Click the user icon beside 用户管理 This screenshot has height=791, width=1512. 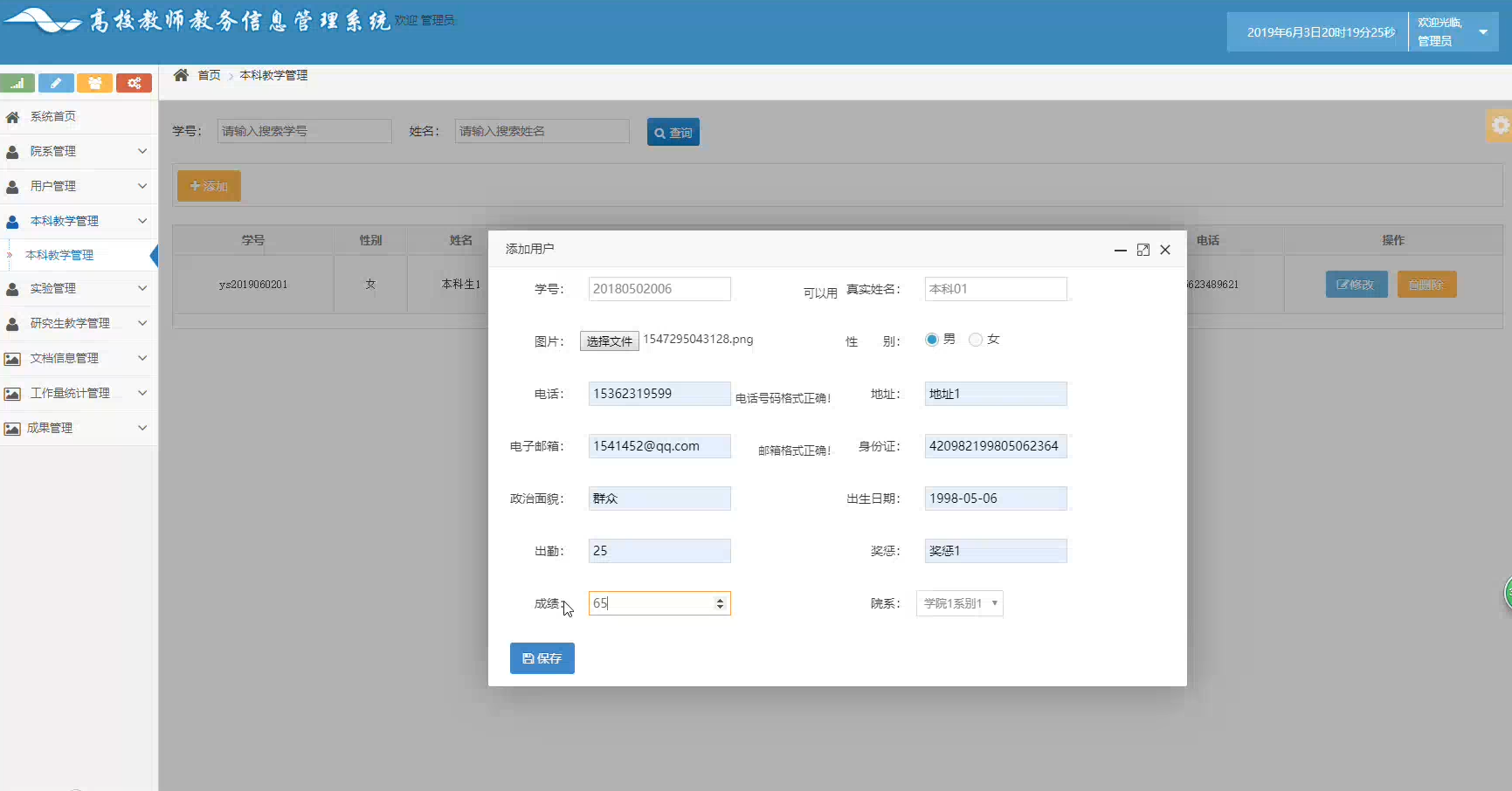click(12, 187)
